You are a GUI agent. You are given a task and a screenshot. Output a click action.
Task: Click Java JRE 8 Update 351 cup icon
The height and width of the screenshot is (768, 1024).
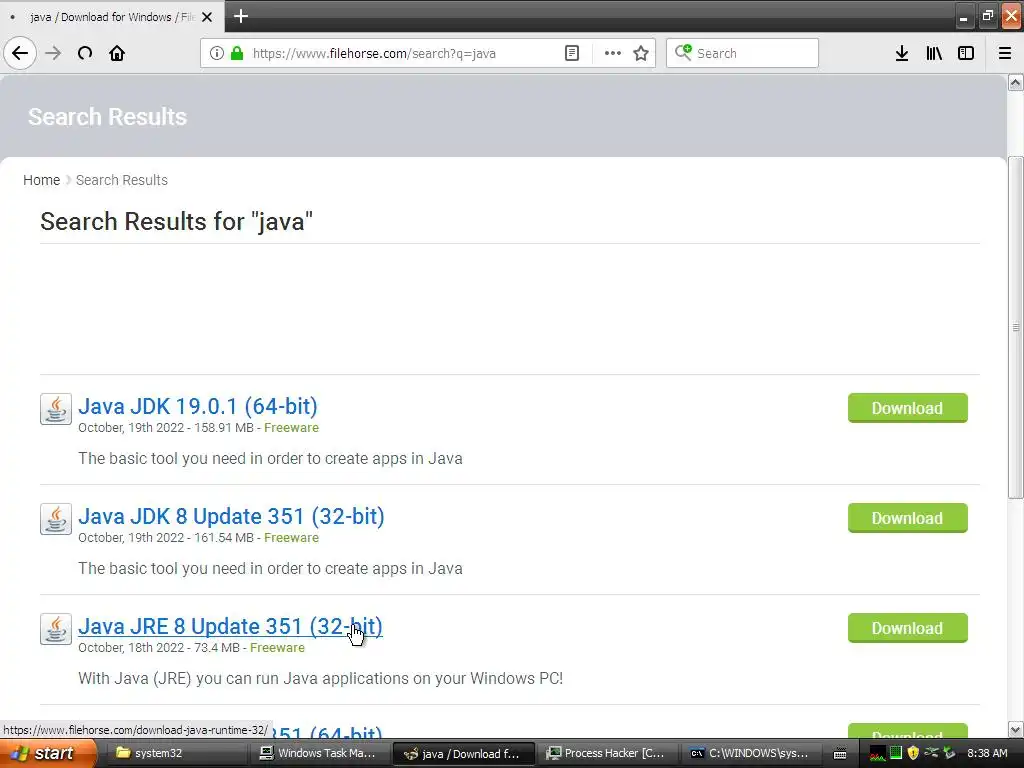(x=56, y=629)
